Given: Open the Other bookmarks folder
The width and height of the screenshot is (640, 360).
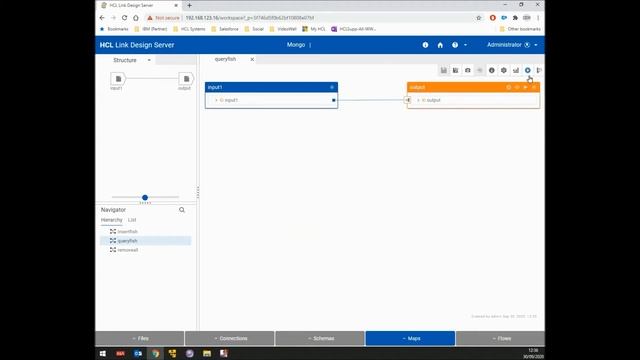Looking at the screenshot, I should (x=520, y=29).
